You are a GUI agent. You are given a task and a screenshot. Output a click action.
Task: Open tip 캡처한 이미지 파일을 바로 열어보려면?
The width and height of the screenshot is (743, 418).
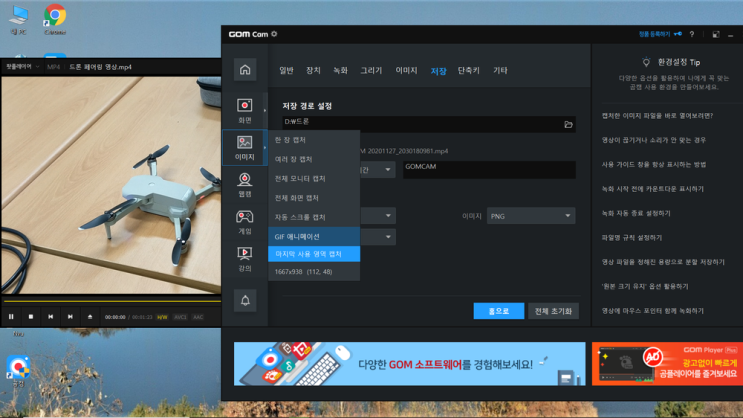click(x=657, y=116)
